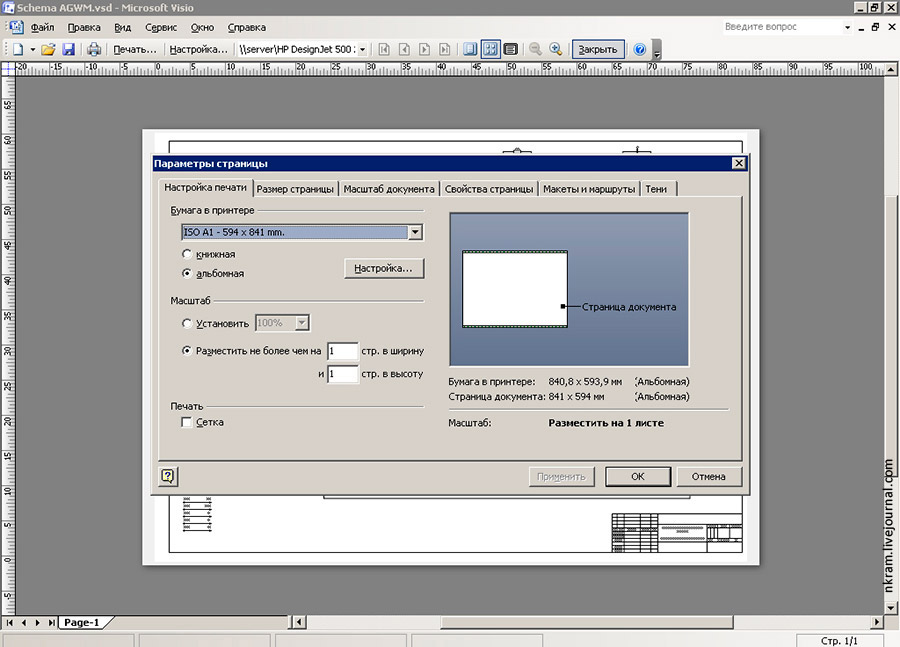This screenshot has width=900, height=647.
Task: Open the HP DesignJet printer dropdown
Action: 362,49
